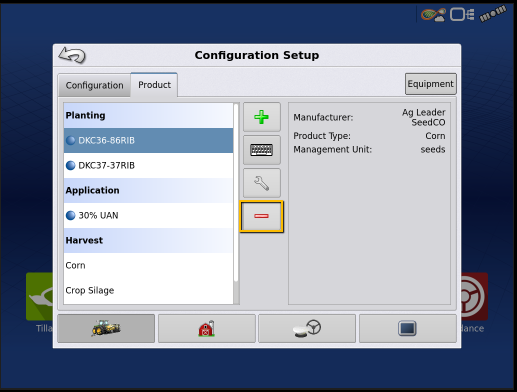
Task: Rename product using the keyboard icon button
Action: point(262,150)
